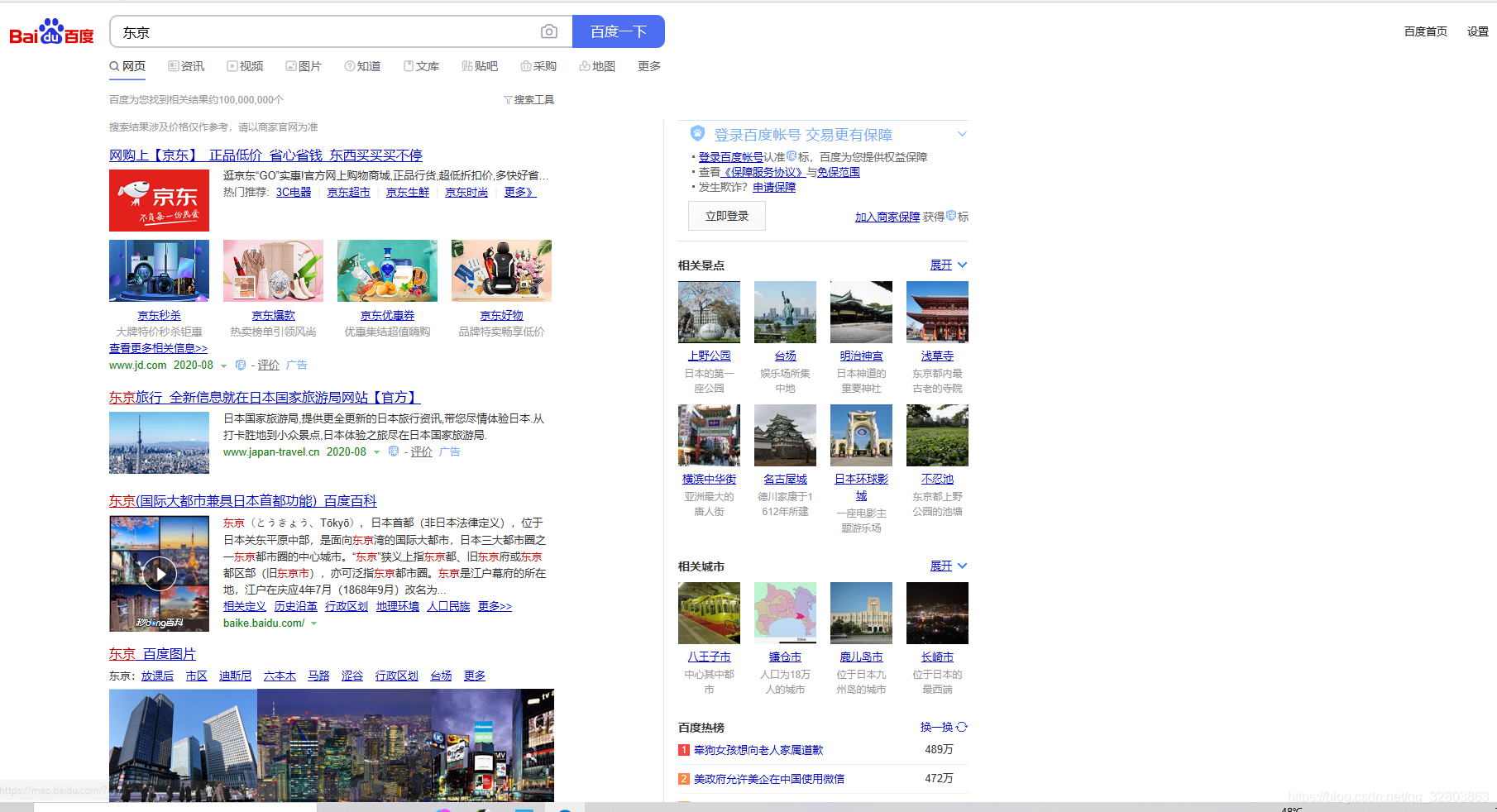Open the 历史沿革 section link
The image size is (1497, 812).
(x=295, y=606)
